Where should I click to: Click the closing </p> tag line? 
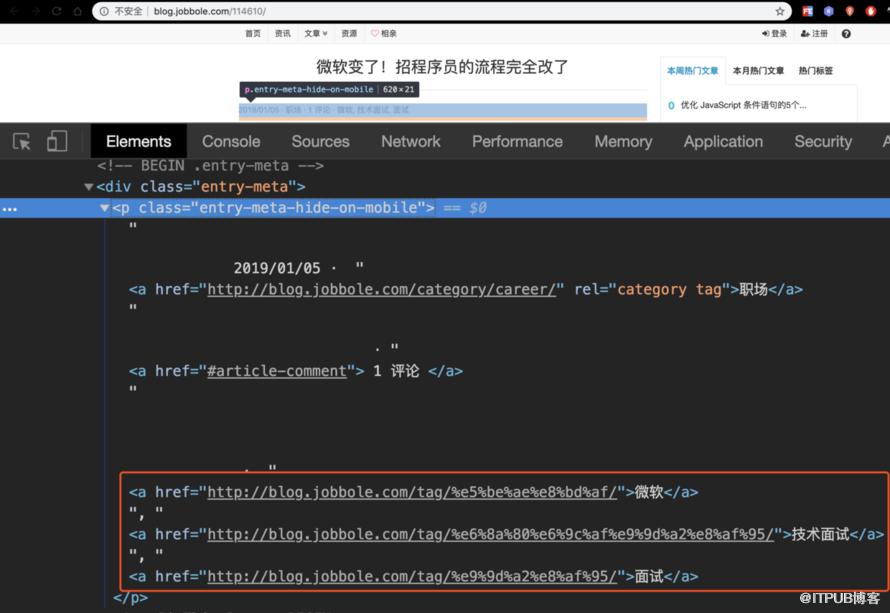[131, 598]
